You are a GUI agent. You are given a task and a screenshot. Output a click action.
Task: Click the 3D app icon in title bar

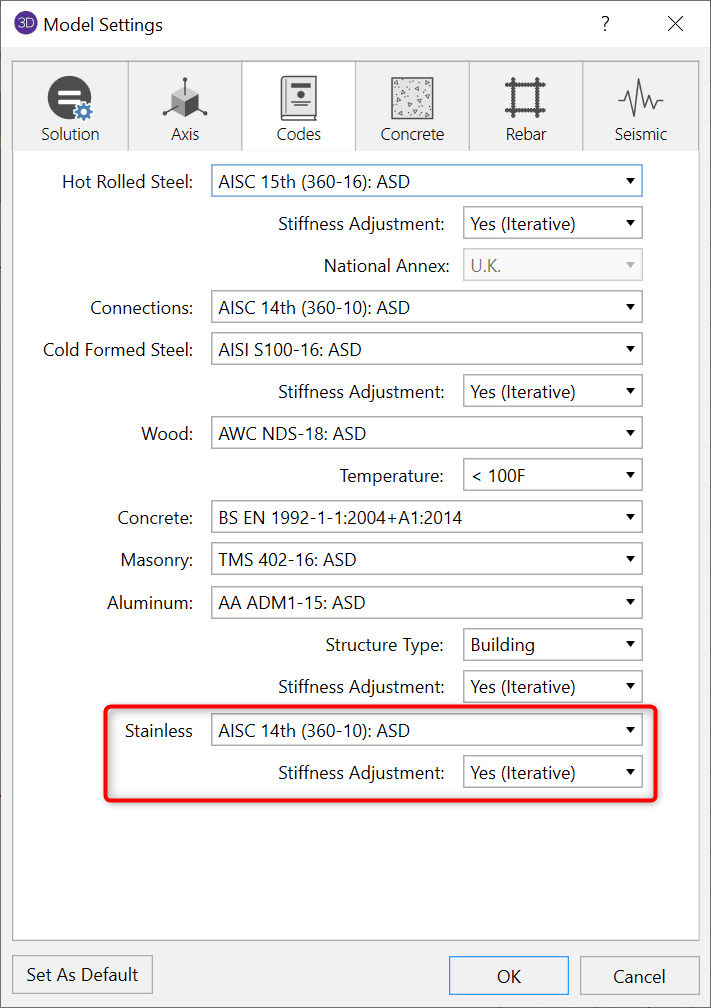point(26,24)
